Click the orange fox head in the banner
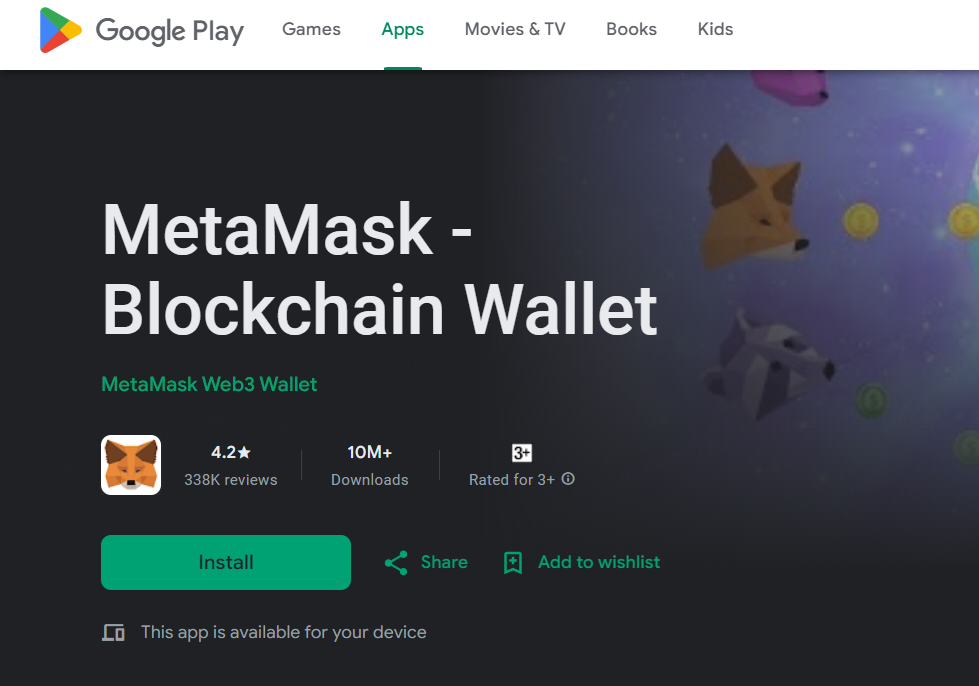The width and height of the screenshot is (979, 686). [755, 205]
